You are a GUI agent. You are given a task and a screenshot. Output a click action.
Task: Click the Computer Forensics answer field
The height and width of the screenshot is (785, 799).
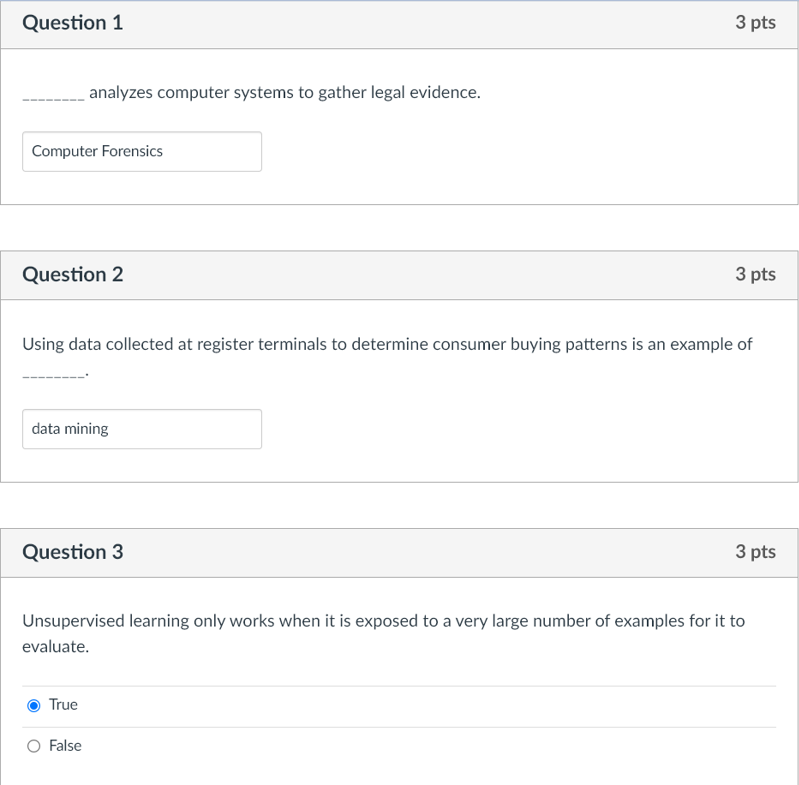click(x=141, y=151)
